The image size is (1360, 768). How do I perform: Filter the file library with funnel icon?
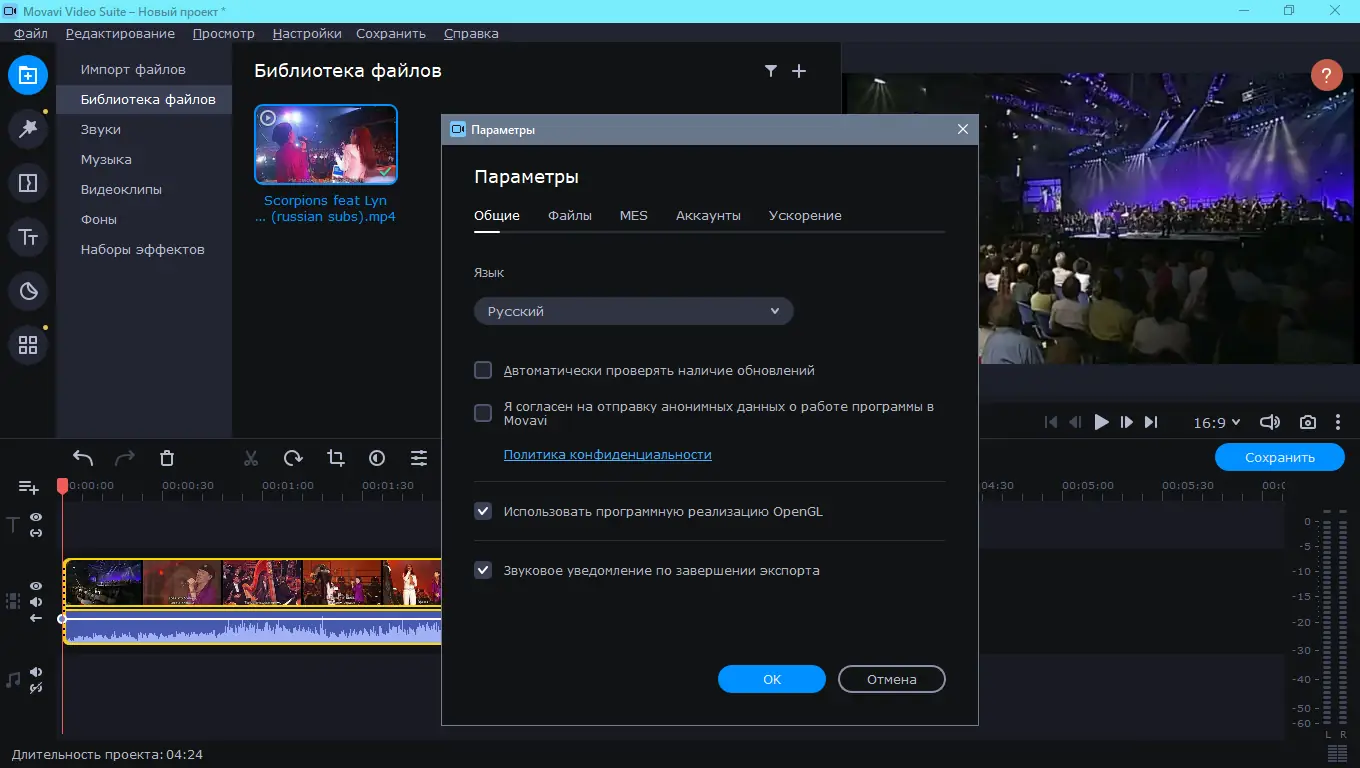coord(771,71)
